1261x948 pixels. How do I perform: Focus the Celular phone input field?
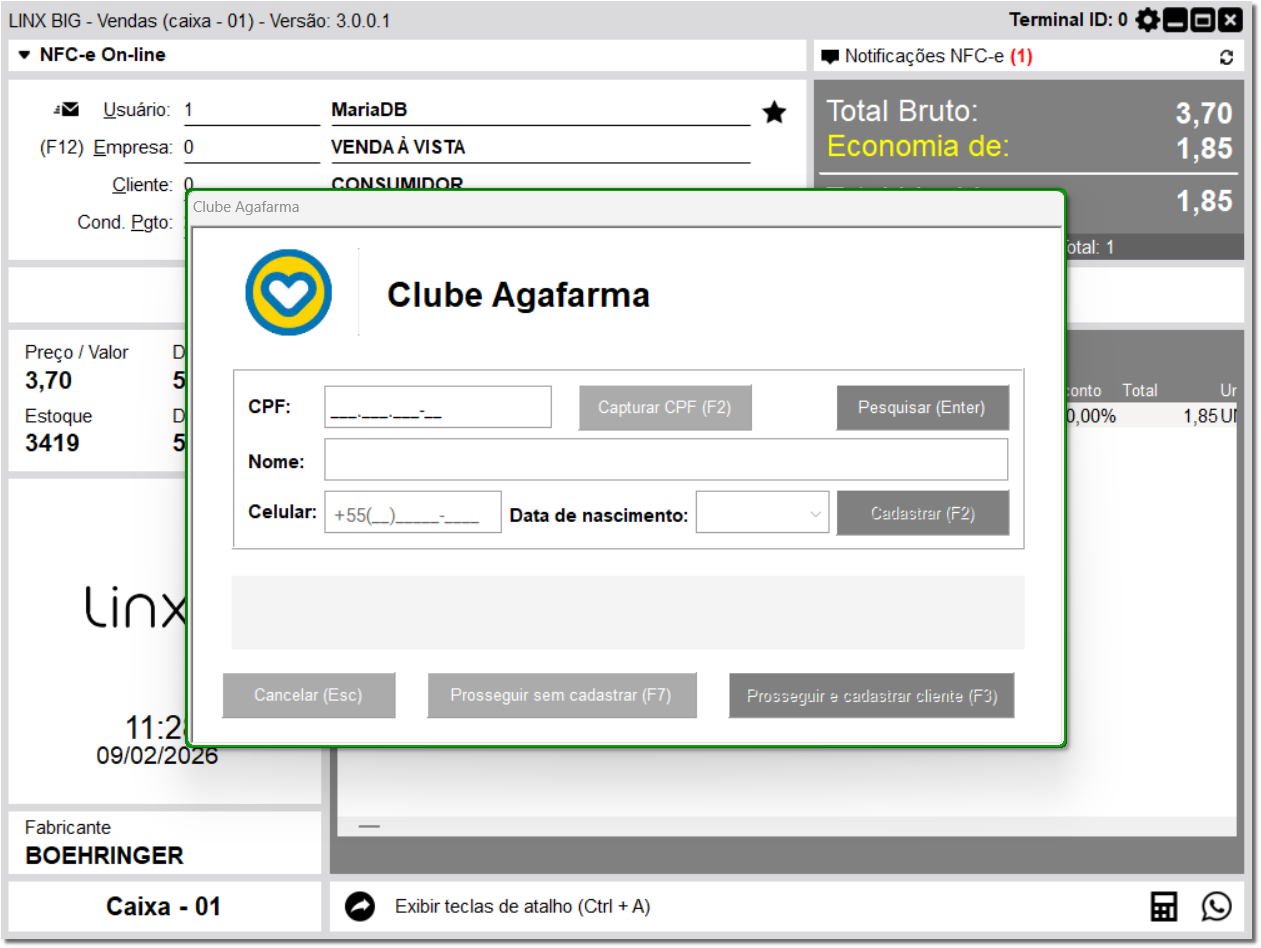click(412, 512)
